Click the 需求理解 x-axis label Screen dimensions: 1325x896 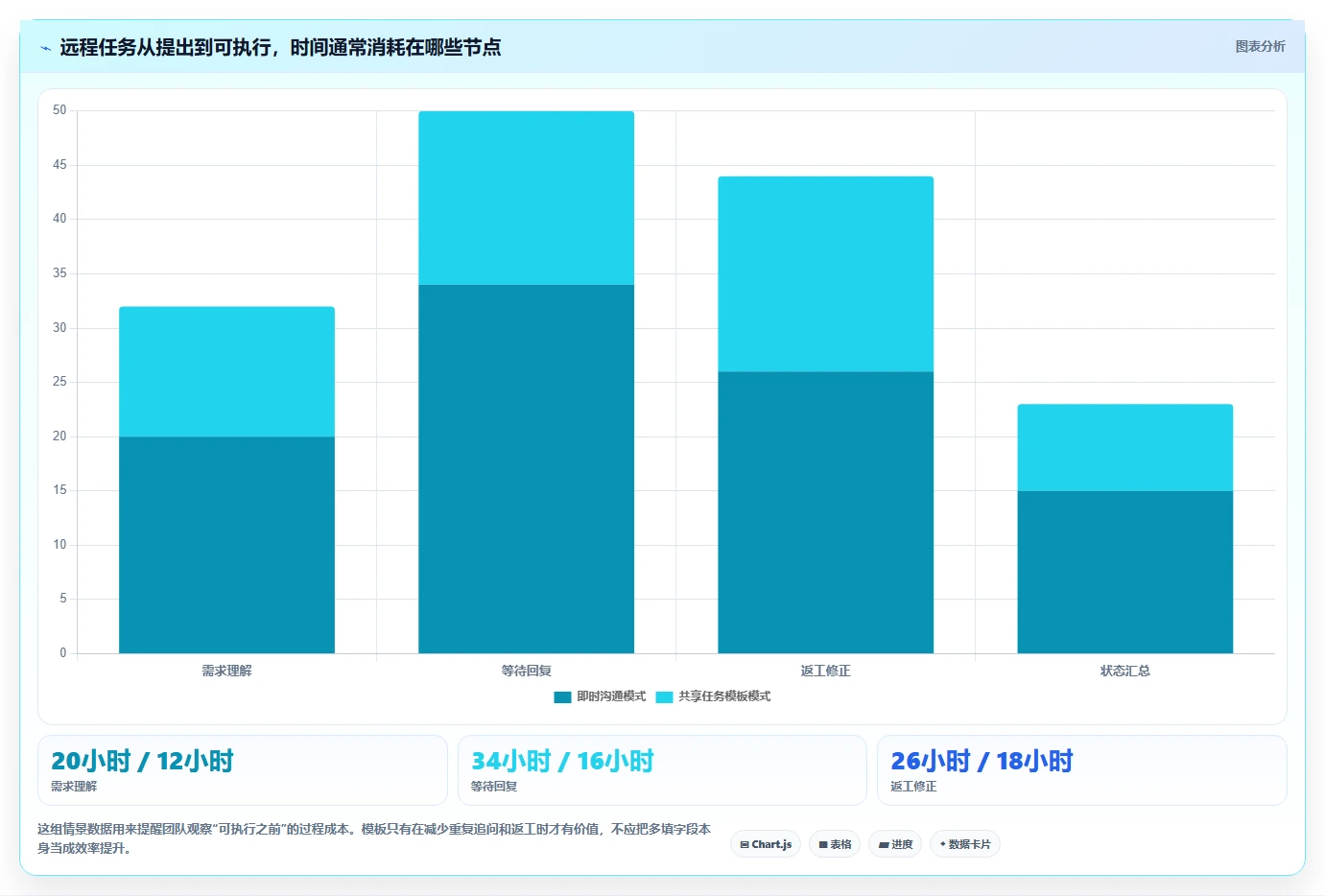226,671
